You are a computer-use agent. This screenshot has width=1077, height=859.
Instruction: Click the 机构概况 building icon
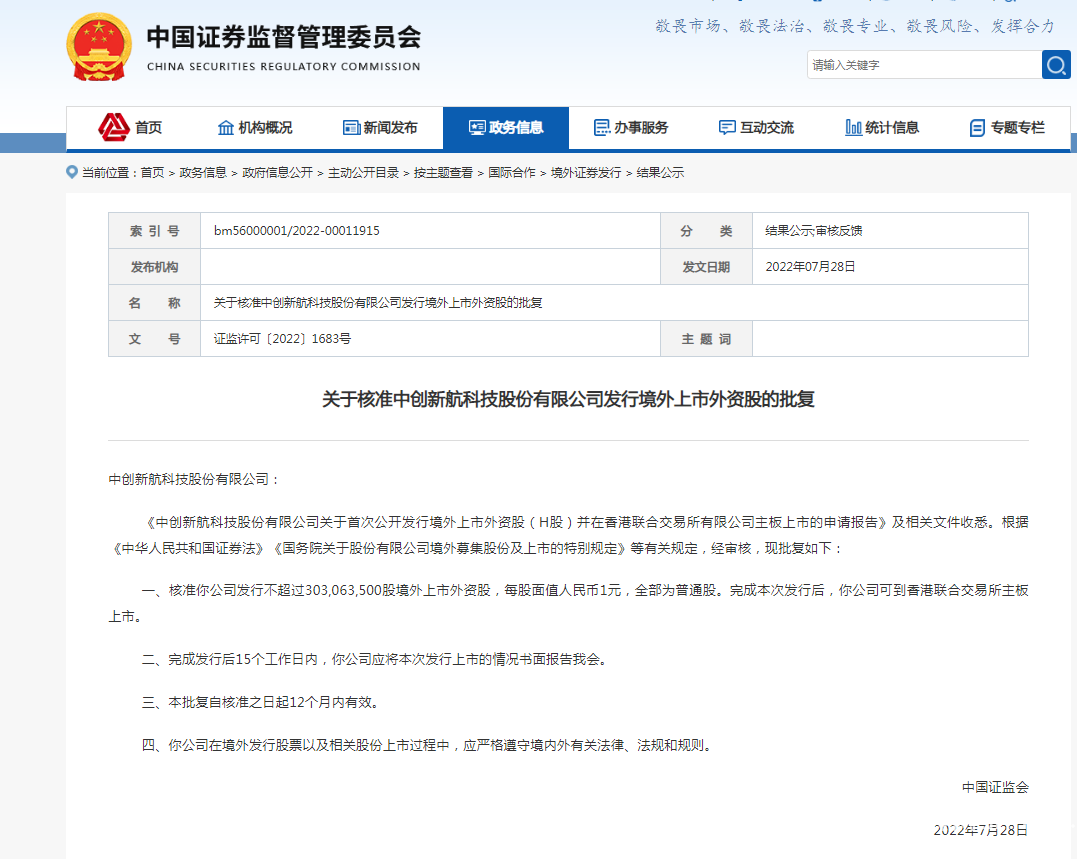tap(226, 128)
